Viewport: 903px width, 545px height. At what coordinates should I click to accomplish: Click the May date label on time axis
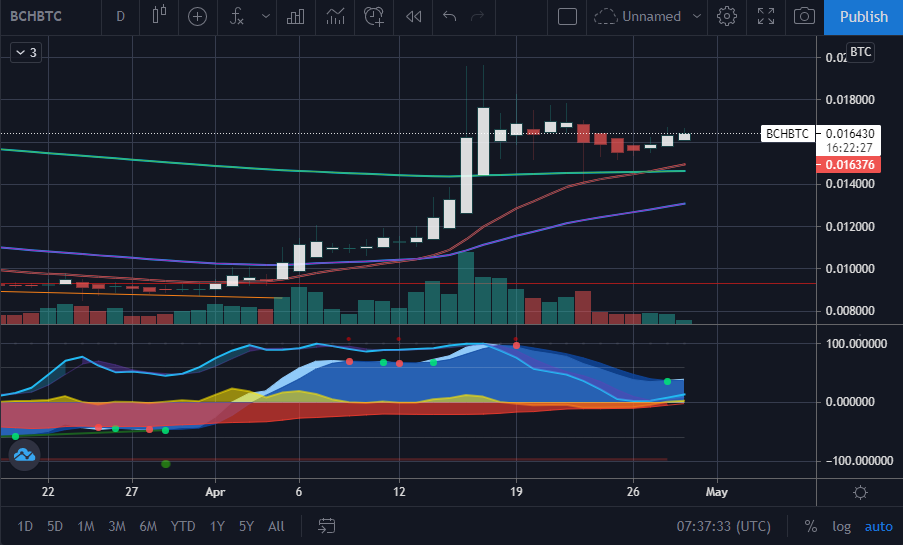(x=716, y=492)
